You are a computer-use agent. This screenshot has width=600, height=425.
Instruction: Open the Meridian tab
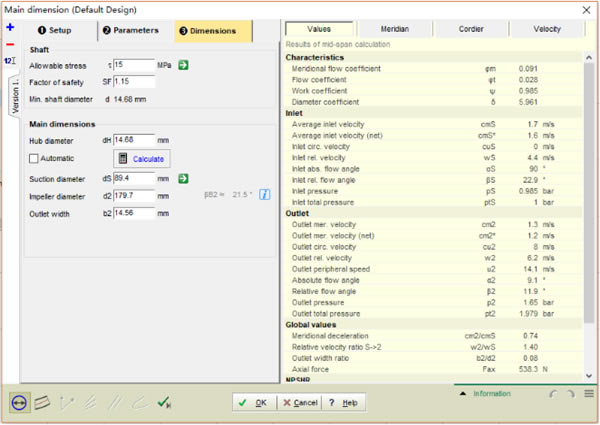tap(395, 29)
